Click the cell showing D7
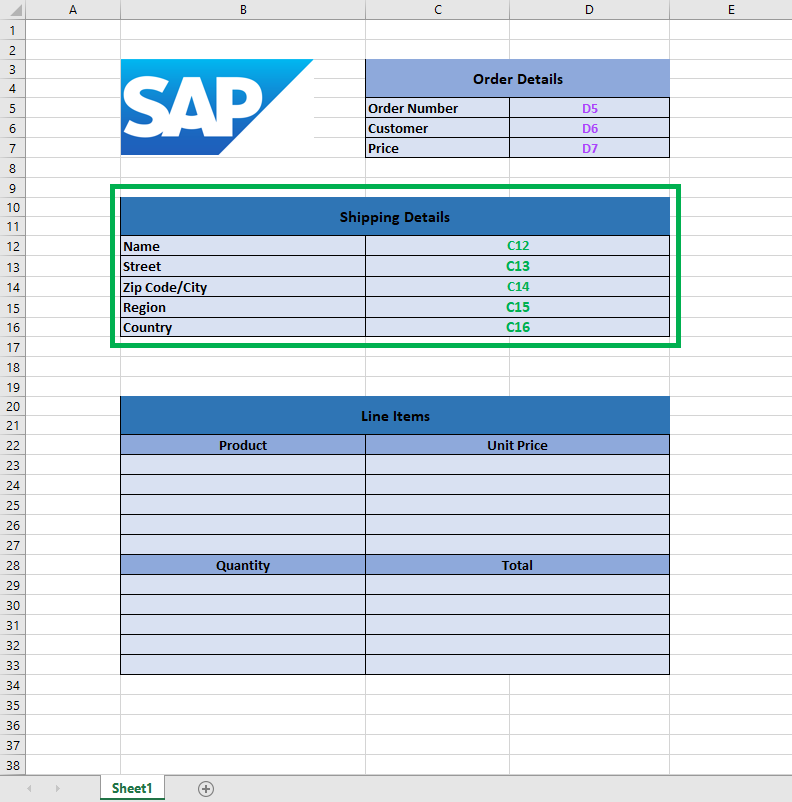The image size is (792, 802). point(589,148)
